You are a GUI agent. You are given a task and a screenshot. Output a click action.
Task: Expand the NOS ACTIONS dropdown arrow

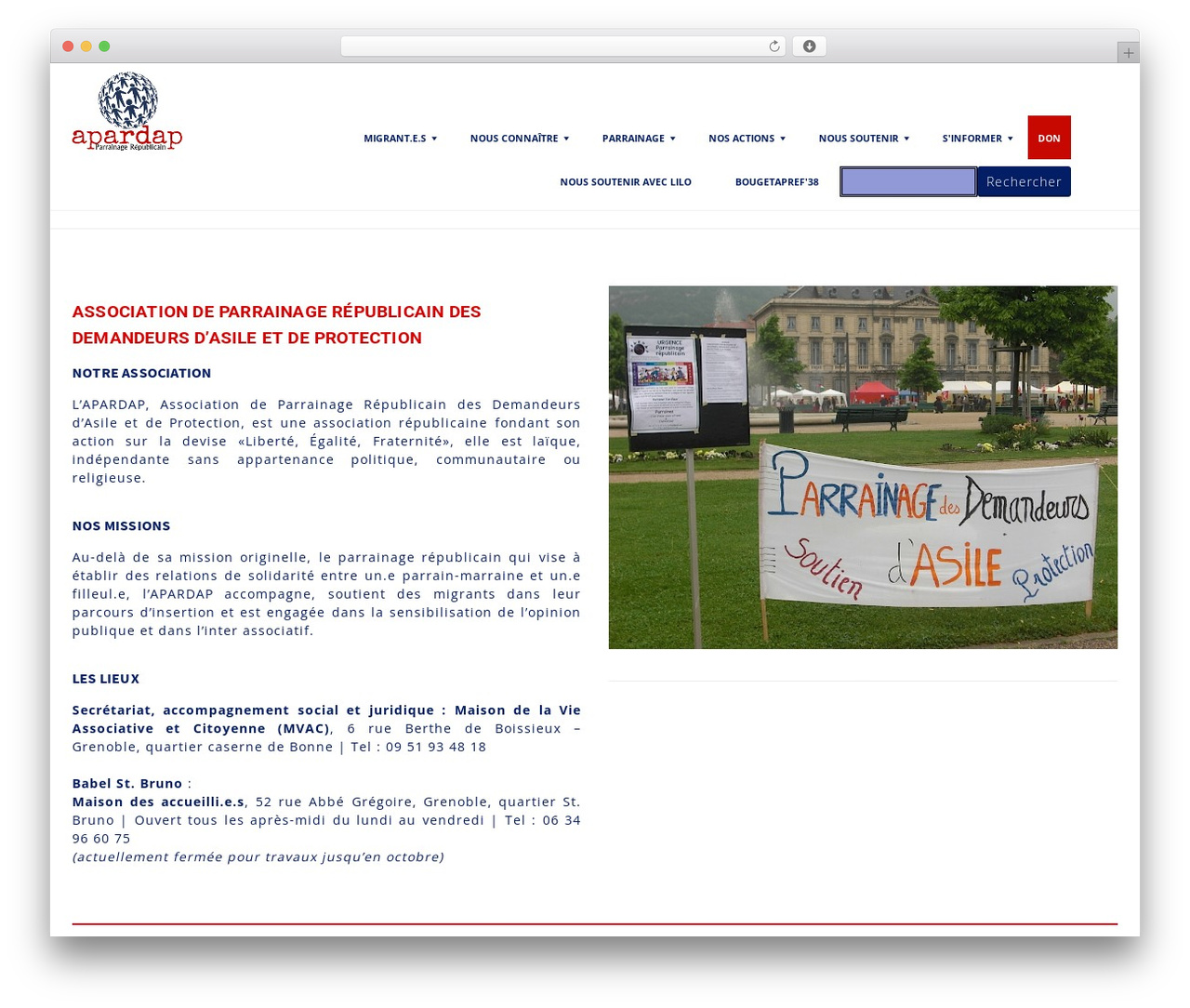783,139
